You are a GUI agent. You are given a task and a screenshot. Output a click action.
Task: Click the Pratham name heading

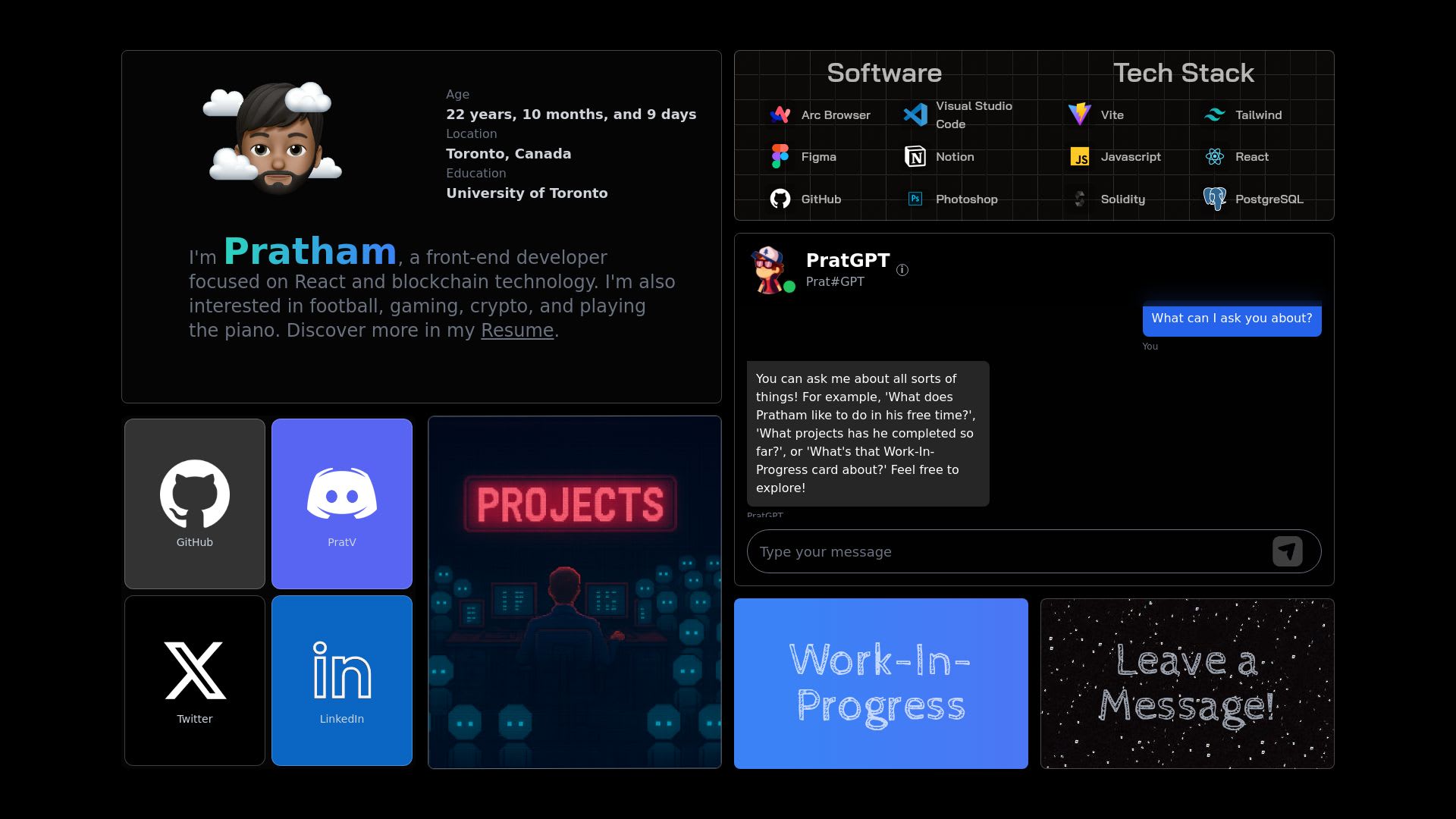pyautogui.click(x=310, y=251)
